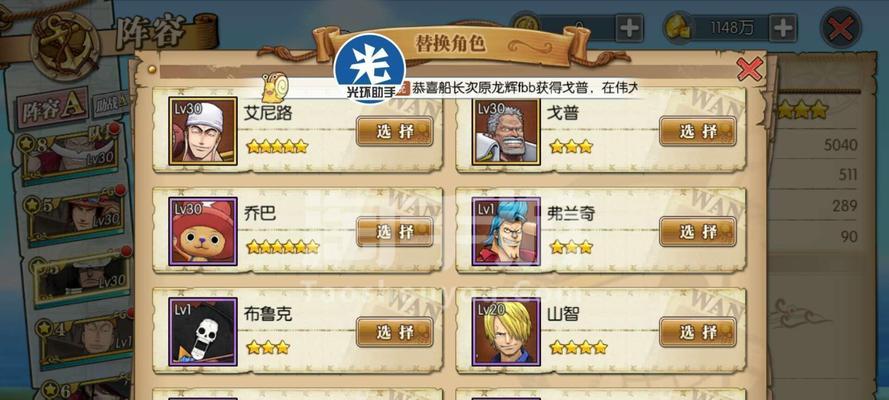
Task: Open the 乔巴 Chopper portrait
Action: tap(203, 231)
